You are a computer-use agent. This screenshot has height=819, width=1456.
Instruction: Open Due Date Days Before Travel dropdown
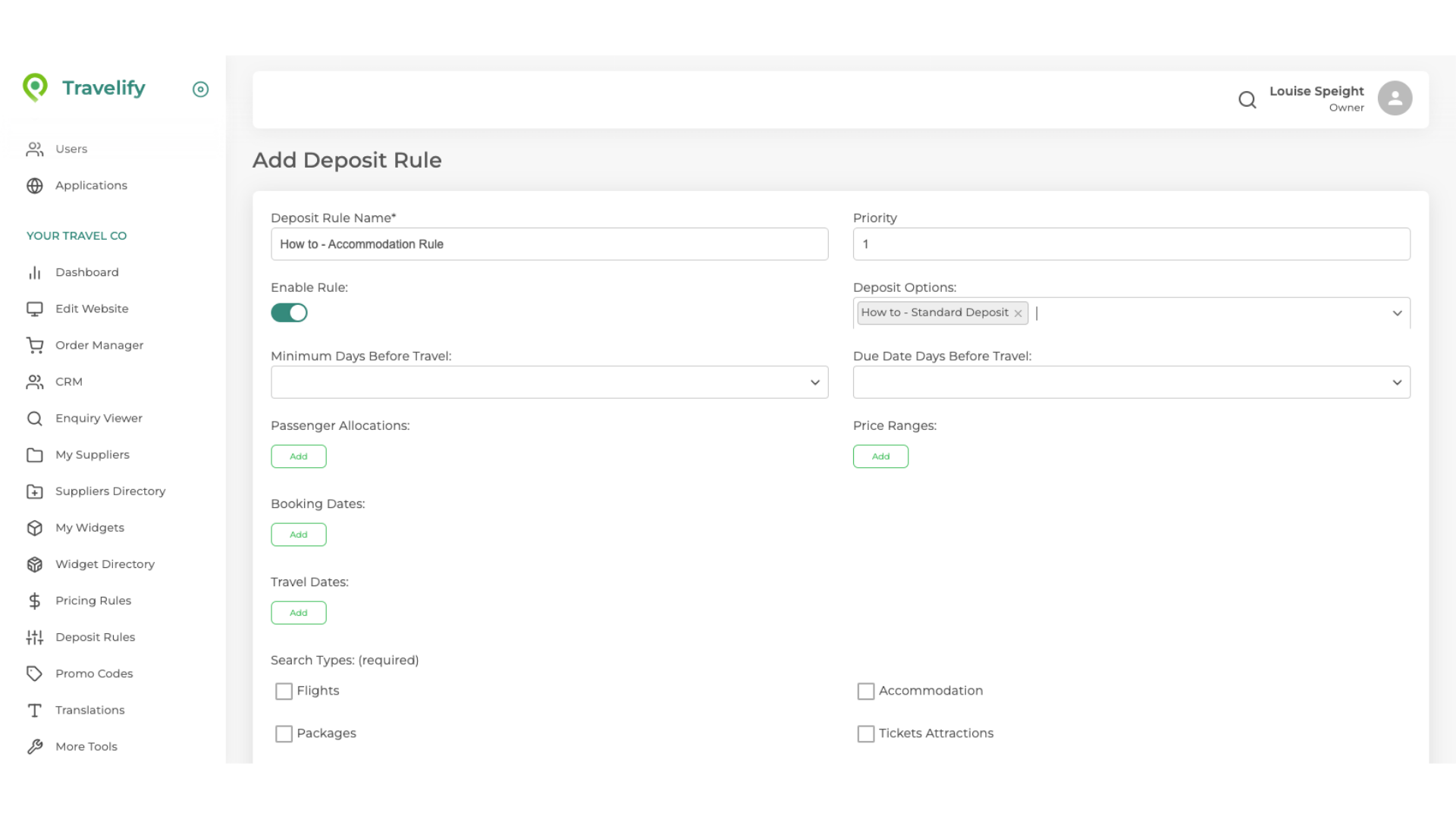tap(1396, 382)
